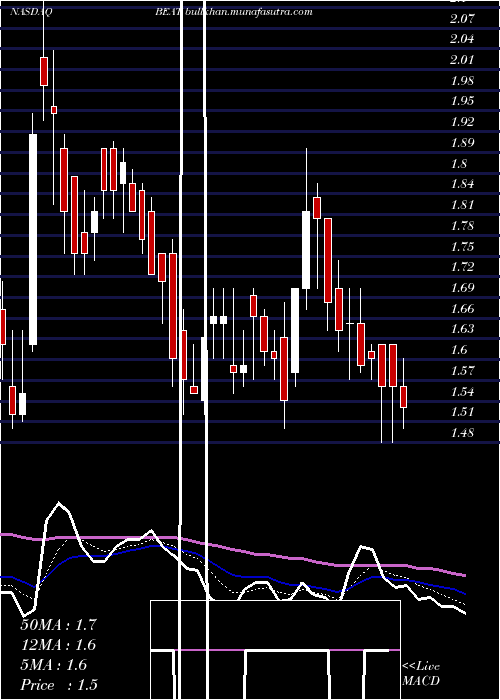Viewport: 500px width, 700px height.
Task: Click the Price : 1.5 readout
Action: [x=59, y=685]
